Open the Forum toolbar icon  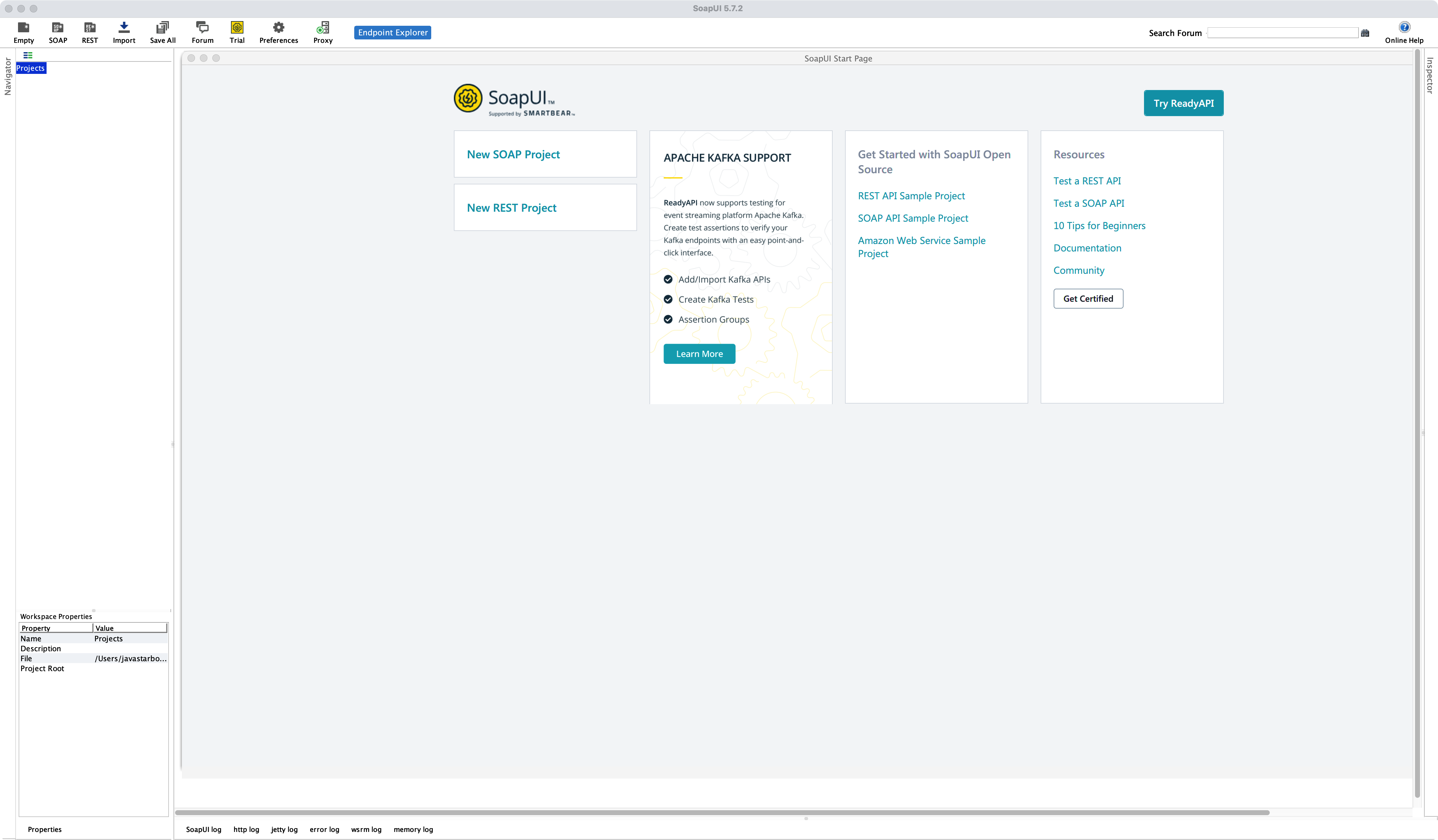(x=203, y=33)
